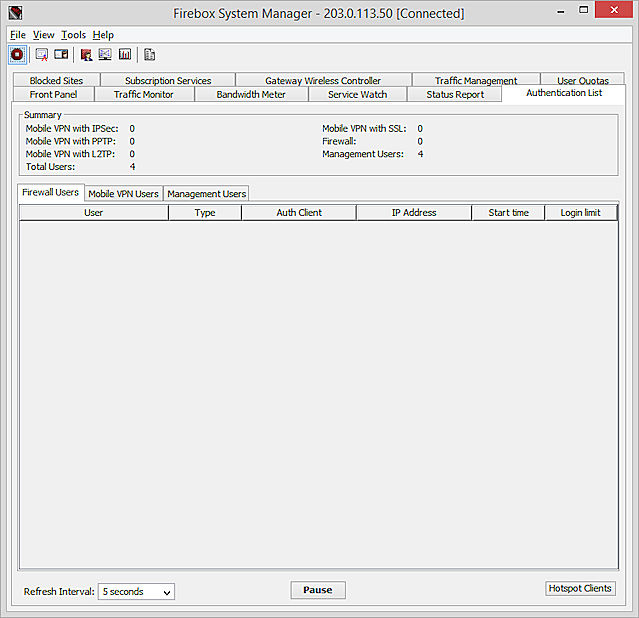
Task: Show the Blocked Sites tab
Action: pos(56,81)
